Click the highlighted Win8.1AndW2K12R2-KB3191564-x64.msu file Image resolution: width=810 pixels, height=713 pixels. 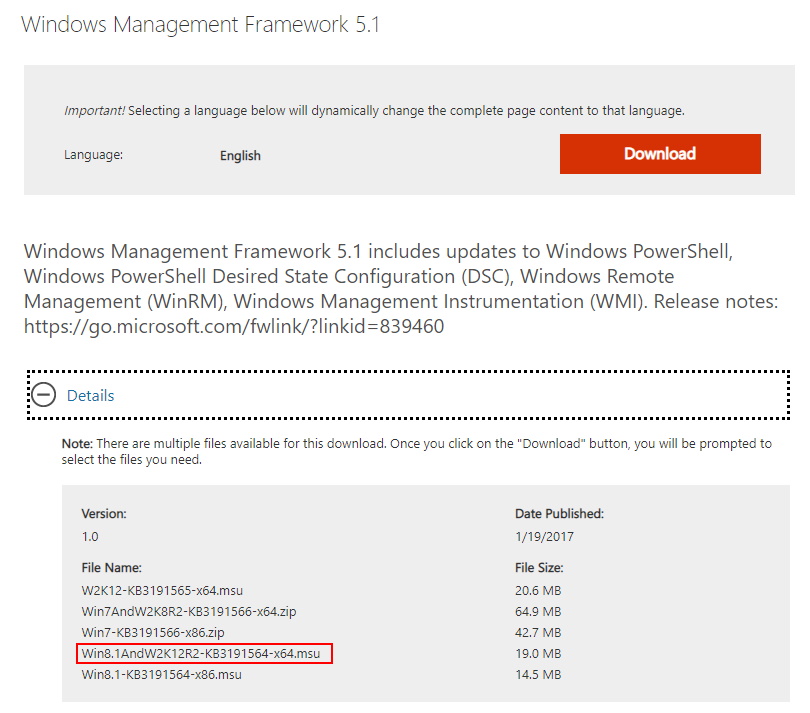pyautogui.click(x=203, y=654)
